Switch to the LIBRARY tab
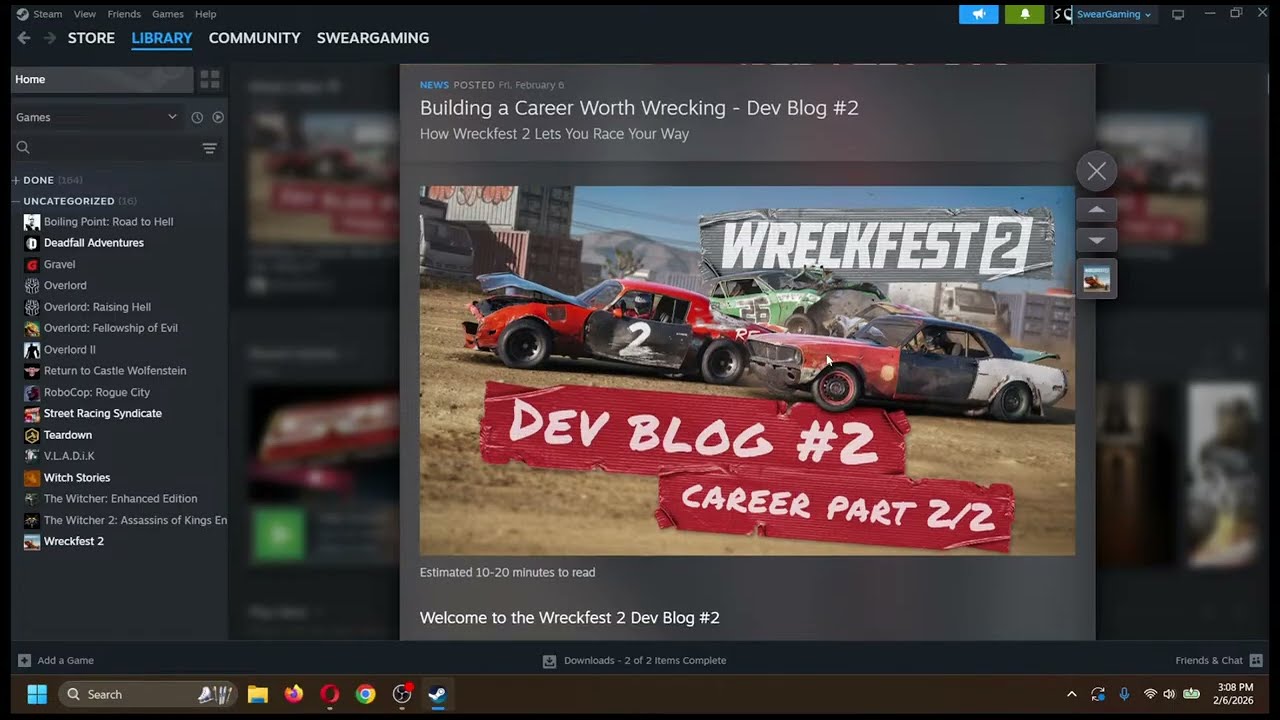 tap(162, 38)
